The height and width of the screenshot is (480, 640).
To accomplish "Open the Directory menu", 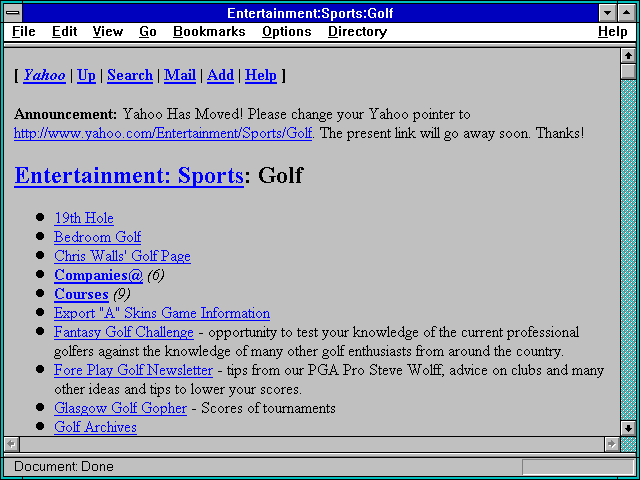I will [x=358, y=32].
